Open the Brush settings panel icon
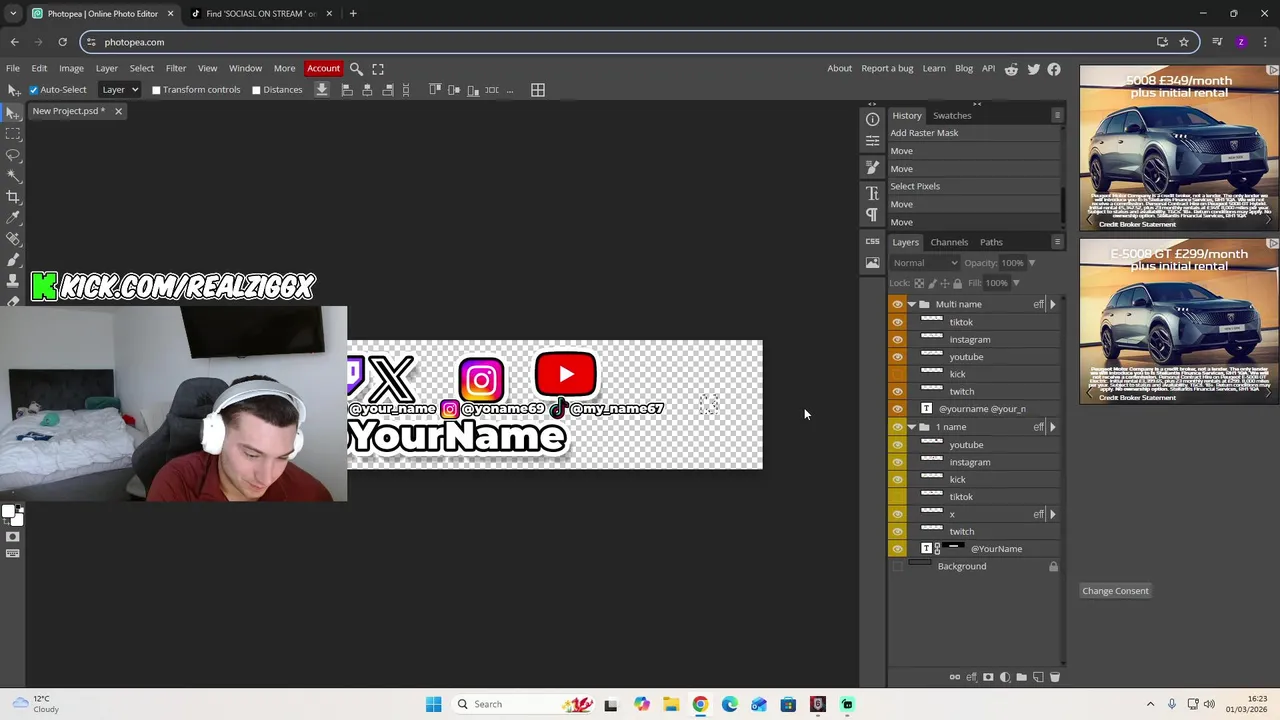Image resolution: width=1280 pixels, height=720 pixels. [x=872, y=167]
